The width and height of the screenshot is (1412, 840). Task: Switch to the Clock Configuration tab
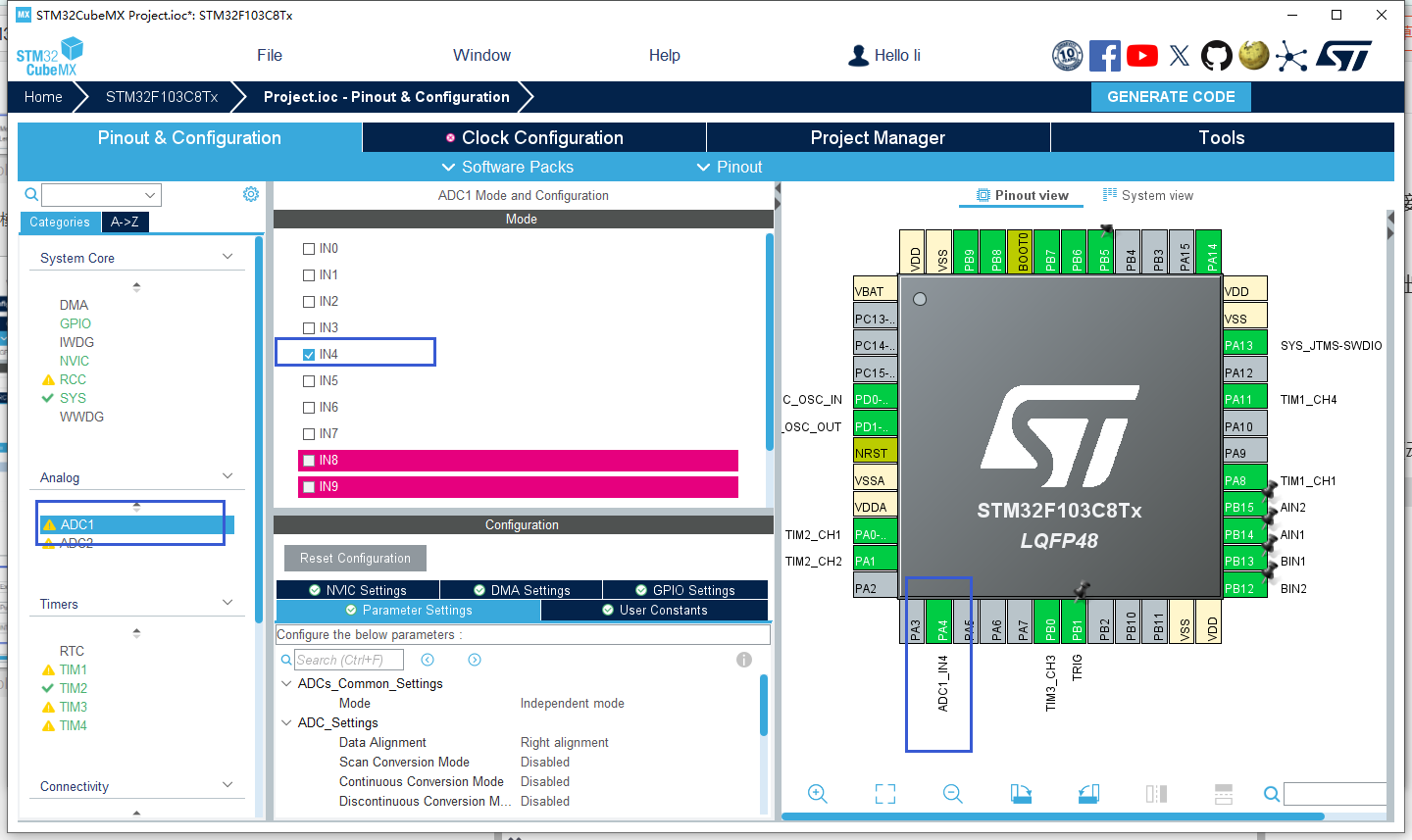tap(534, 137)
